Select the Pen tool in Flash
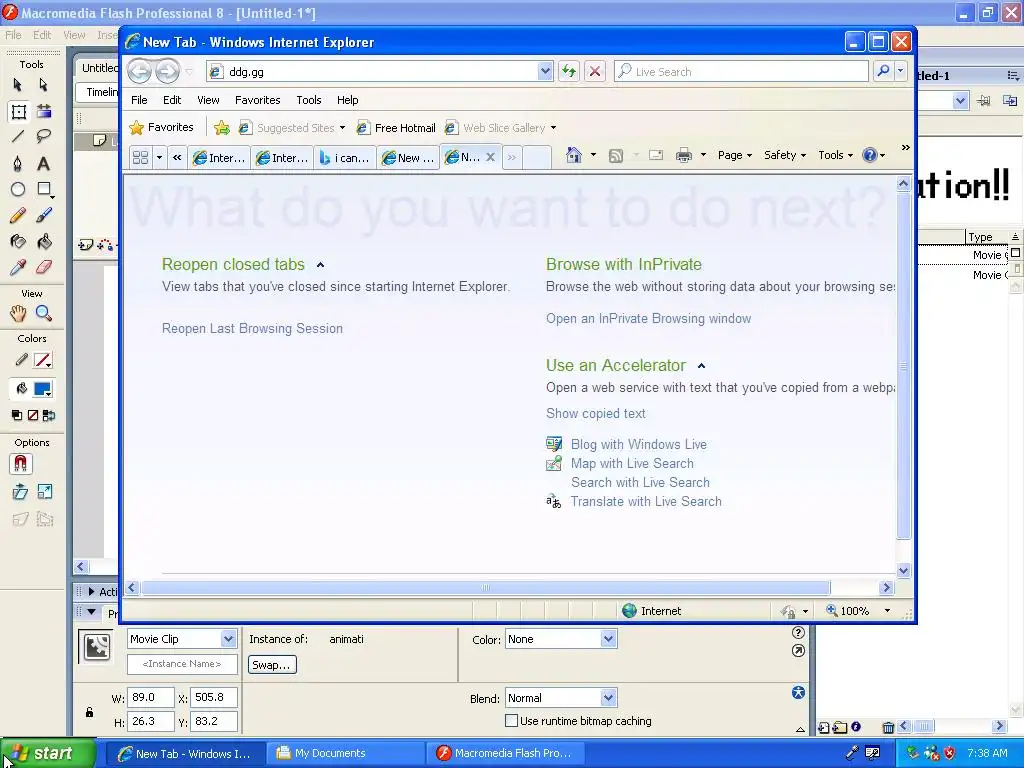The height and width of the screenshot is (768, 1024). (18, 163)
